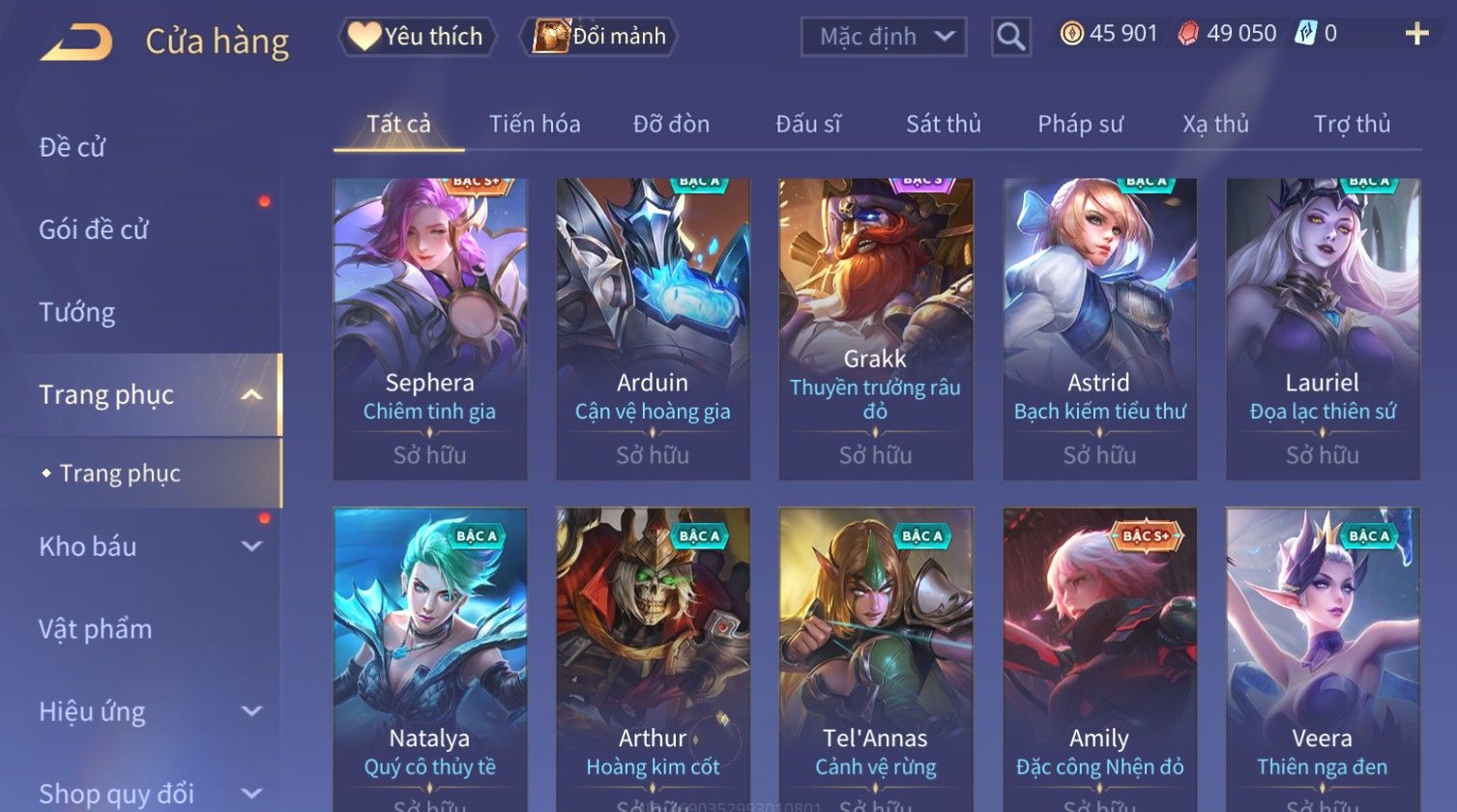Select the Tiến hóa tab

(x=535, y=124)
